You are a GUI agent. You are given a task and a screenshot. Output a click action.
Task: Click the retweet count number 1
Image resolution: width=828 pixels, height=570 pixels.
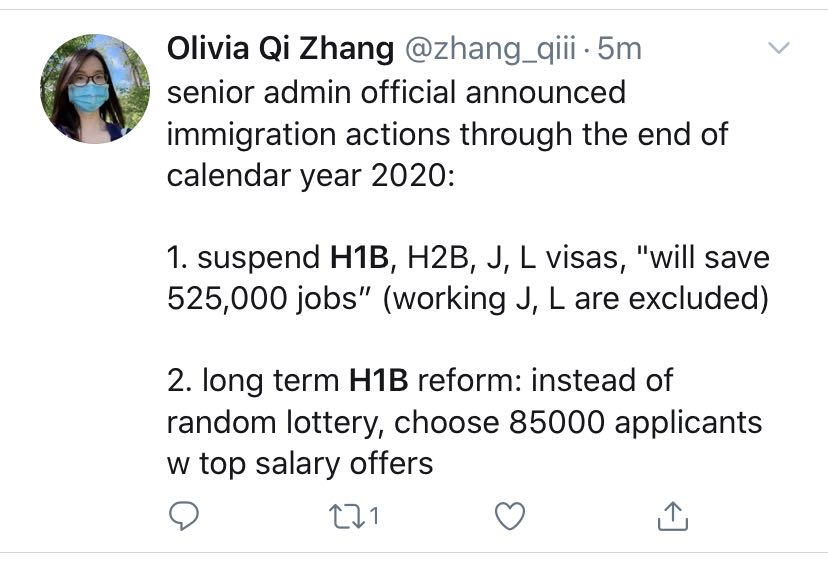pos(374,516)
